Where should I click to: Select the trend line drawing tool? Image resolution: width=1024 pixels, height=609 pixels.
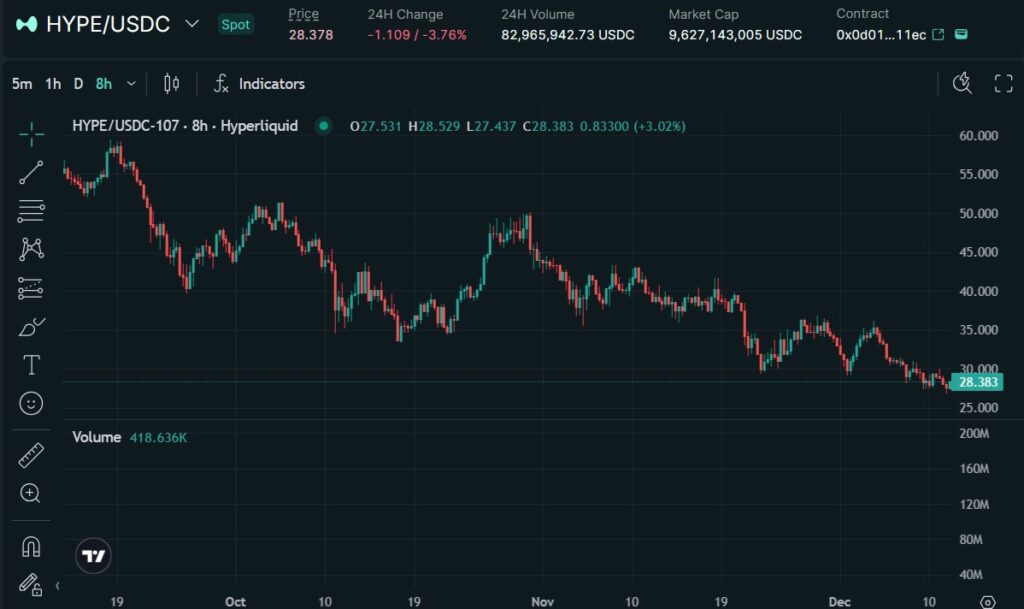[x=31, y=172]
